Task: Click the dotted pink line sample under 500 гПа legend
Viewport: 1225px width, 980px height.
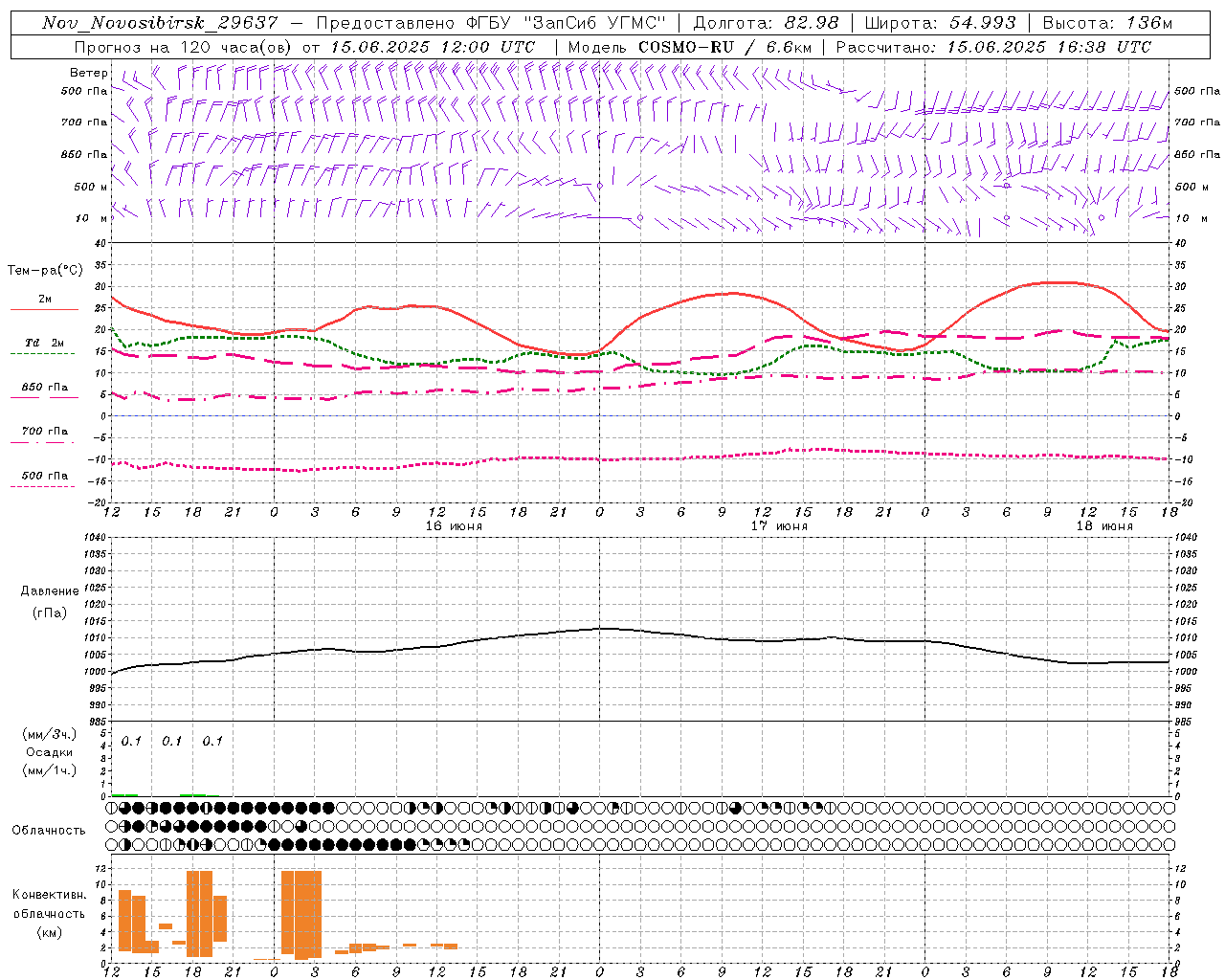Action: pos(43,486)
